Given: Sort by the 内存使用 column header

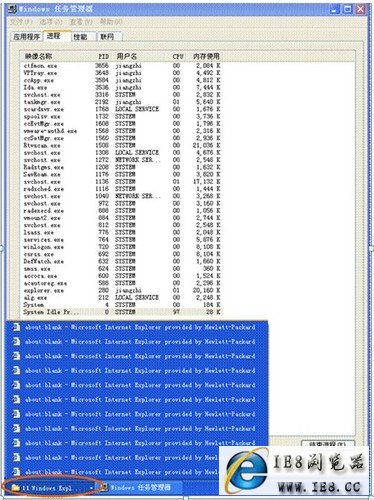Looking at the screenshot, I should [206, 56].
